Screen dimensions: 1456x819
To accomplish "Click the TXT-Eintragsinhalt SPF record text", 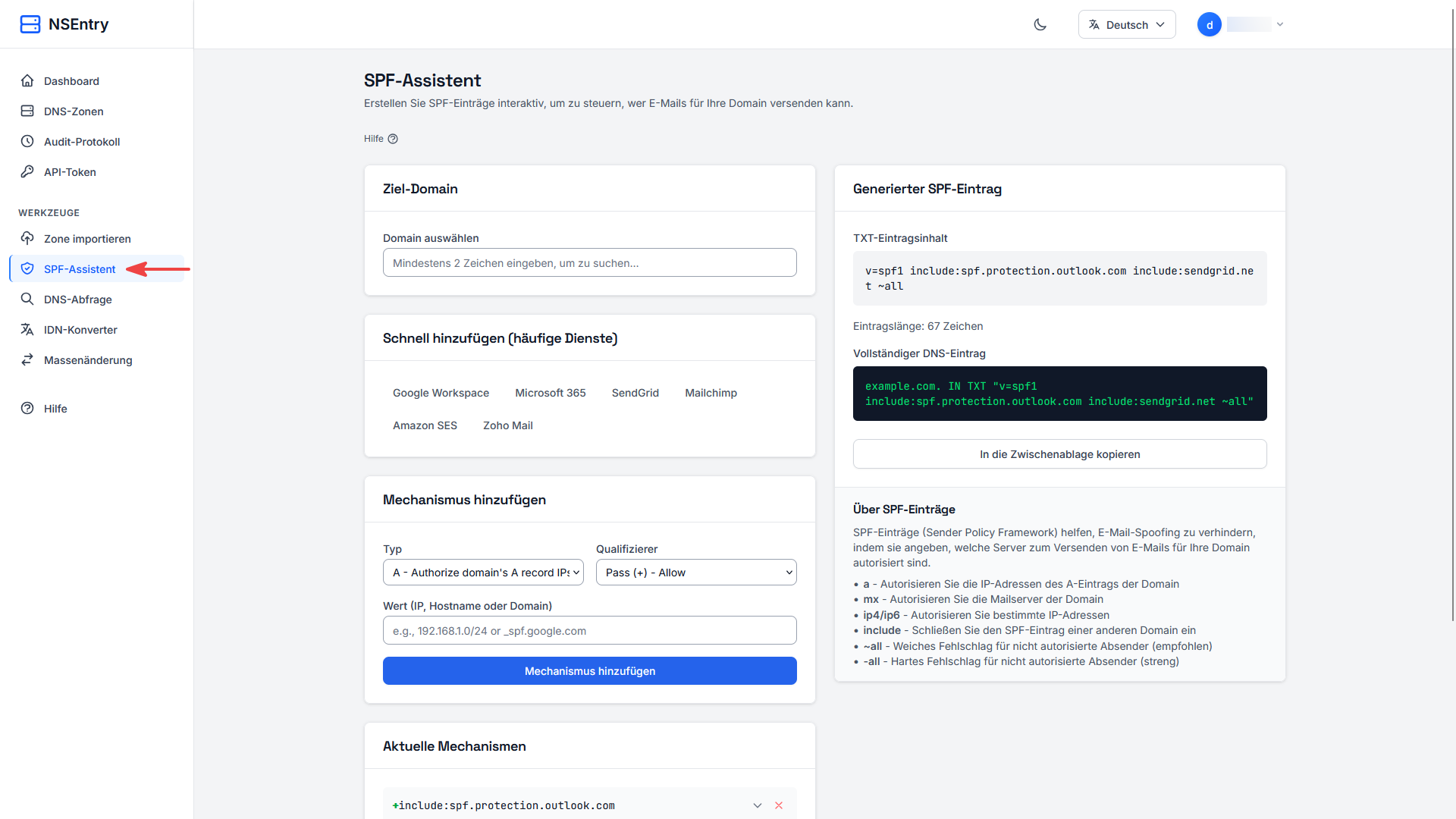I will [1060, 278].
